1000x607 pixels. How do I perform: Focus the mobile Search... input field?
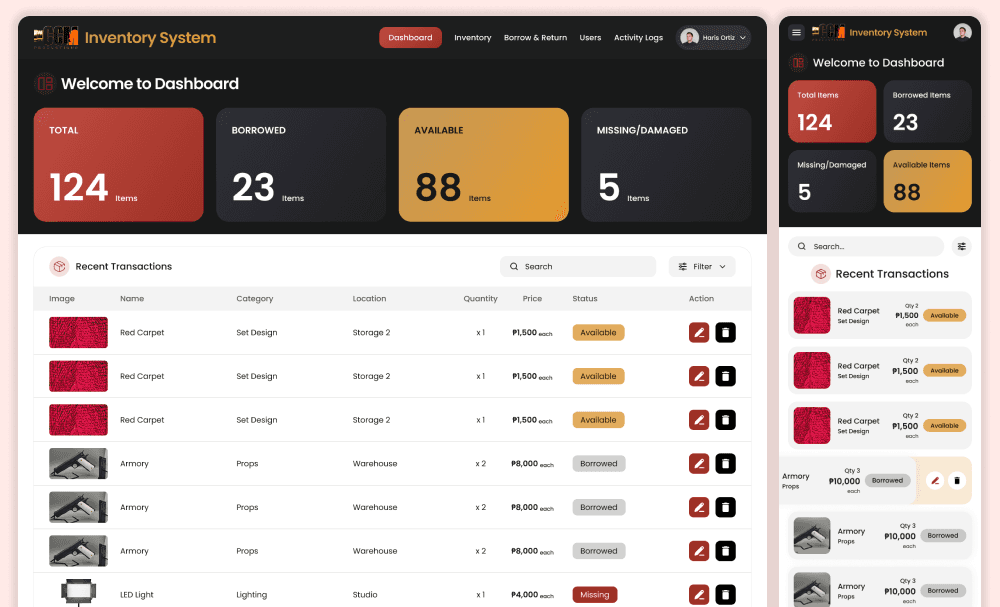pos(866,246)
